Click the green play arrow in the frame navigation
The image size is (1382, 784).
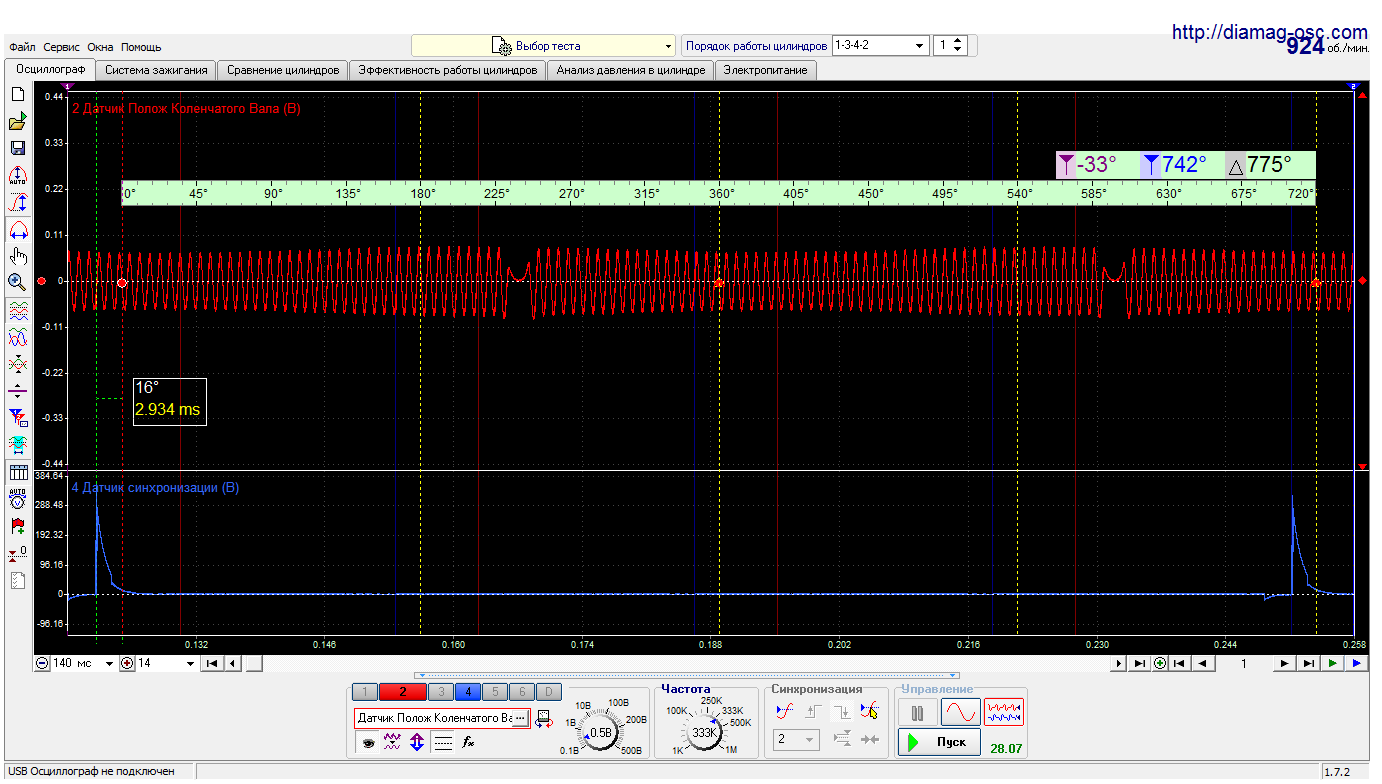[x=1333, y=663]
